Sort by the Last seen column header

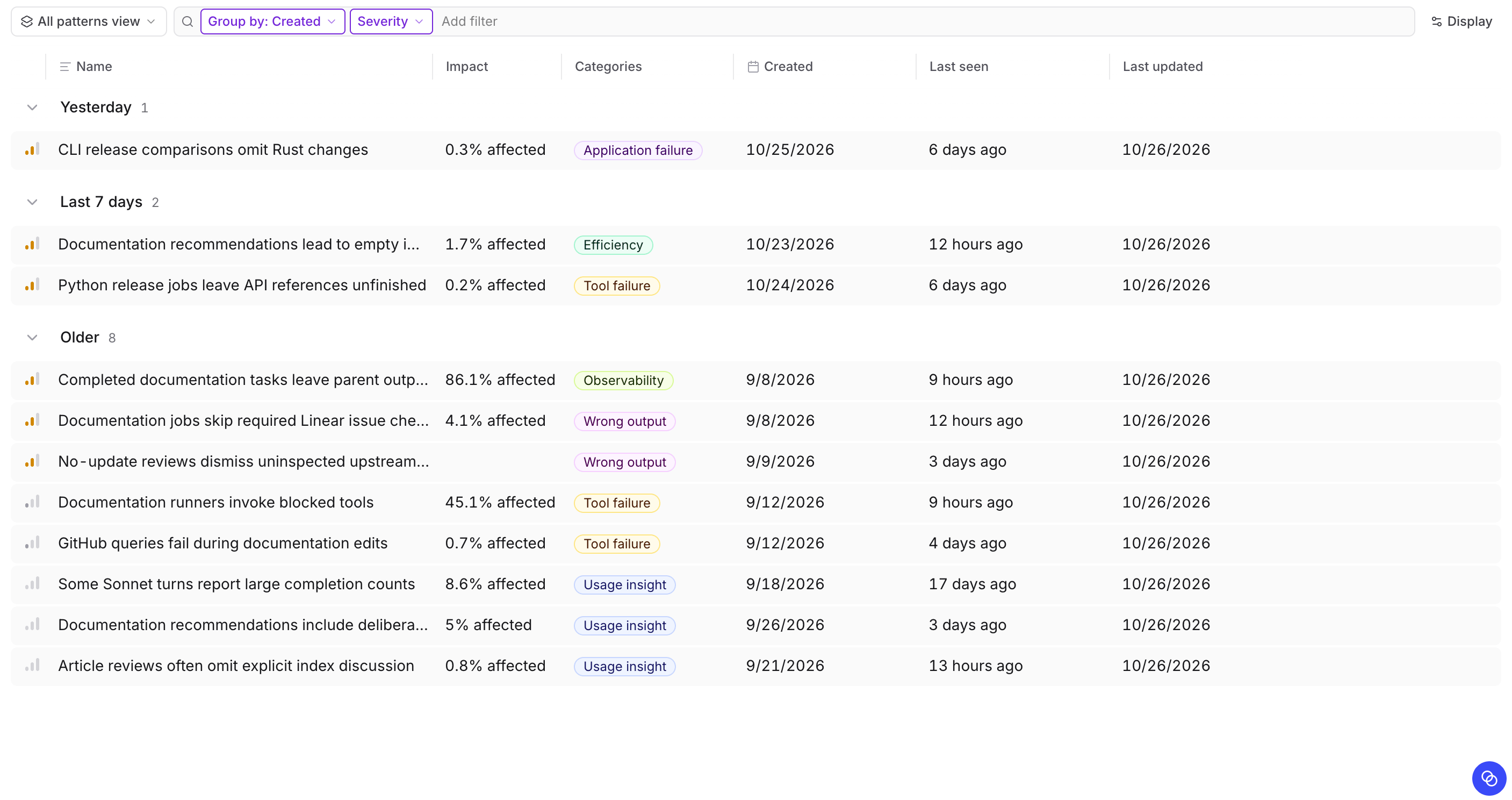959,66
